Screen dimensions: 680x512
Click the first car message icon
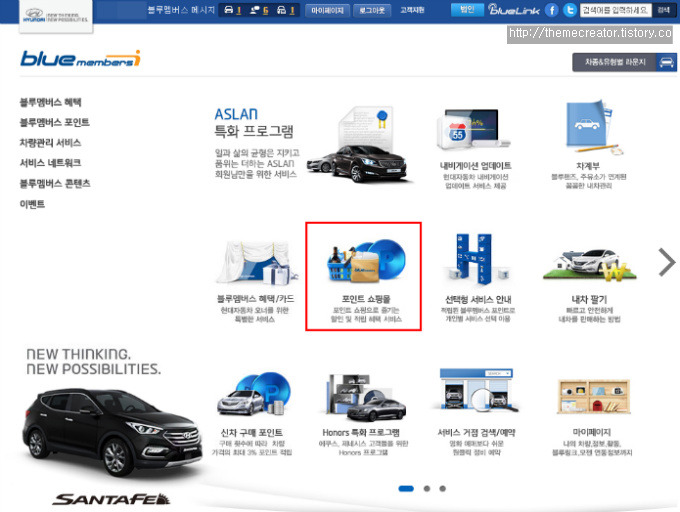pyautogui.click(x=229, y=10)
